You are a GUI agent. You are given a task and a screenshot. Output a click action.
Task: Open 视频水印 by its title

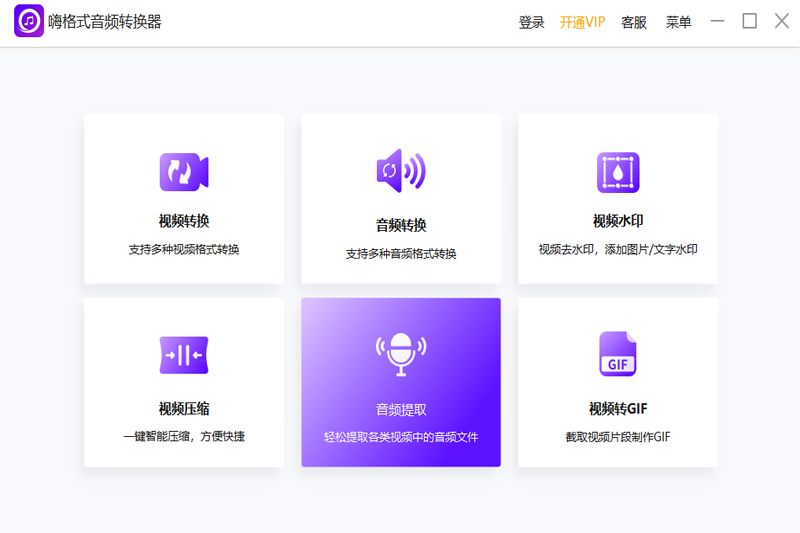(x=617, y=221)
